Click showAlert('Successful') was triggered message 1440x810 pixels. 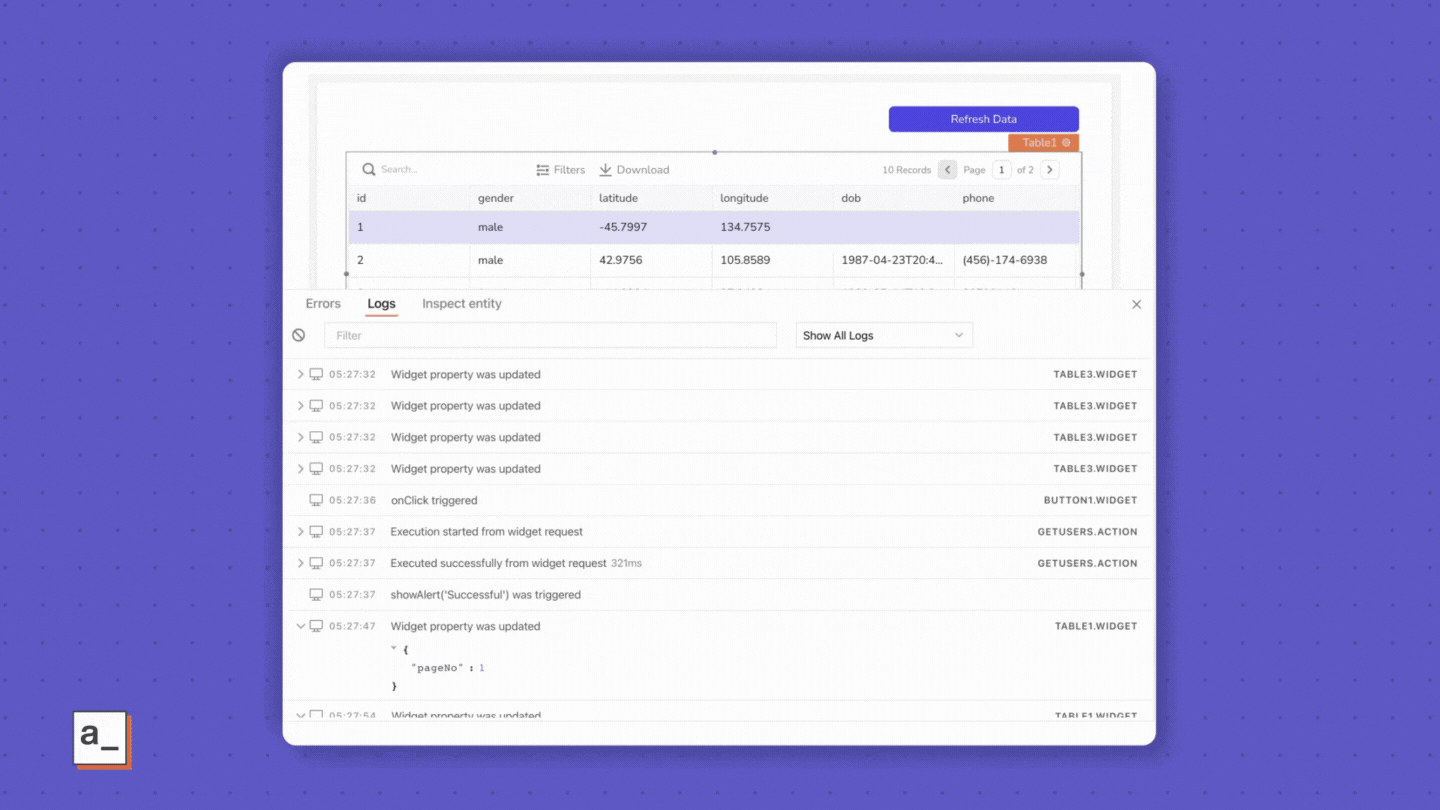pyautogui.click(x=485, y=594)
